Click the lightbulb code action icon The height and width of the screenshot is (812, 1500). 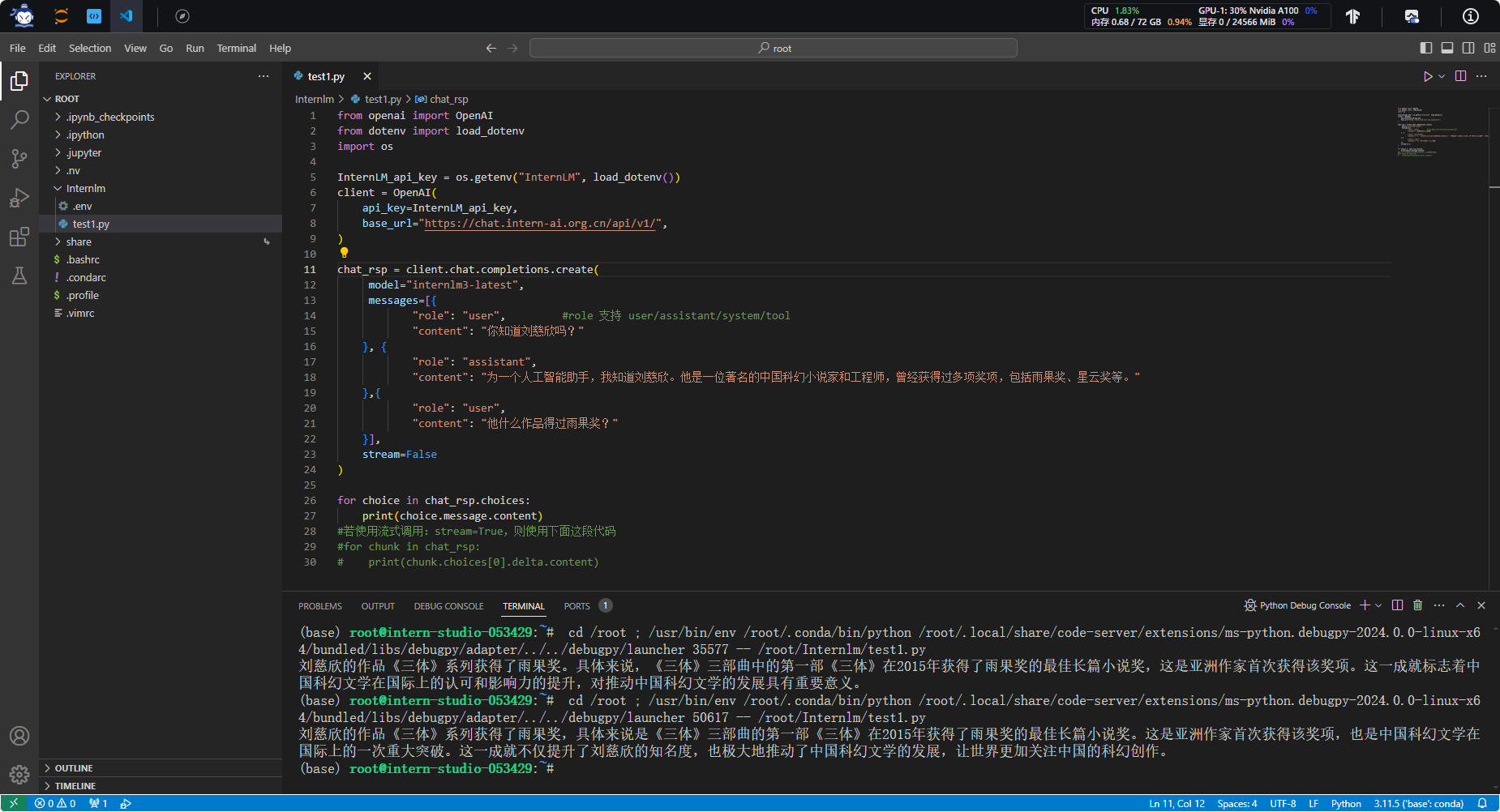click(x=344, y=253)
